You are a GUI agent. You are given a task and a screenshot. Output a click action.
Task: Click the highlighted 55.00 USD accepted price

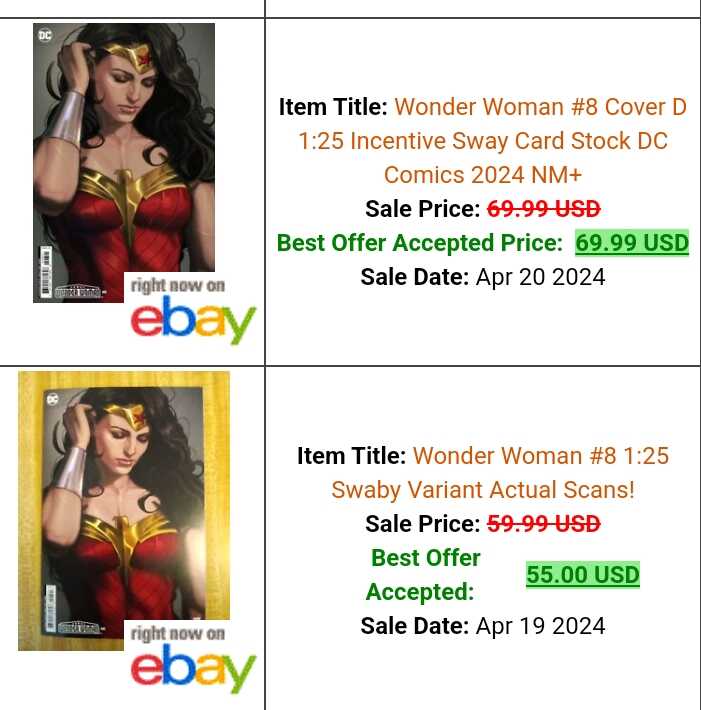583,575
